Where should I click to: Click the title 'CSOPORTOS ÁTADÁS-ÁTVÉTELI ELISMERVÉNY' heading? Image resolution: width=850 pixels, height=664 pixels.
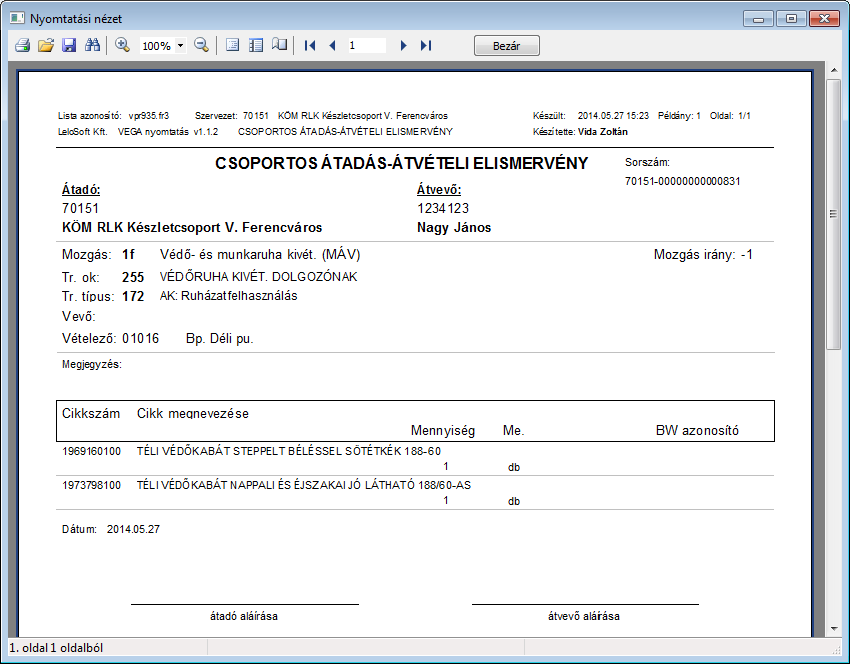(402, 163)
